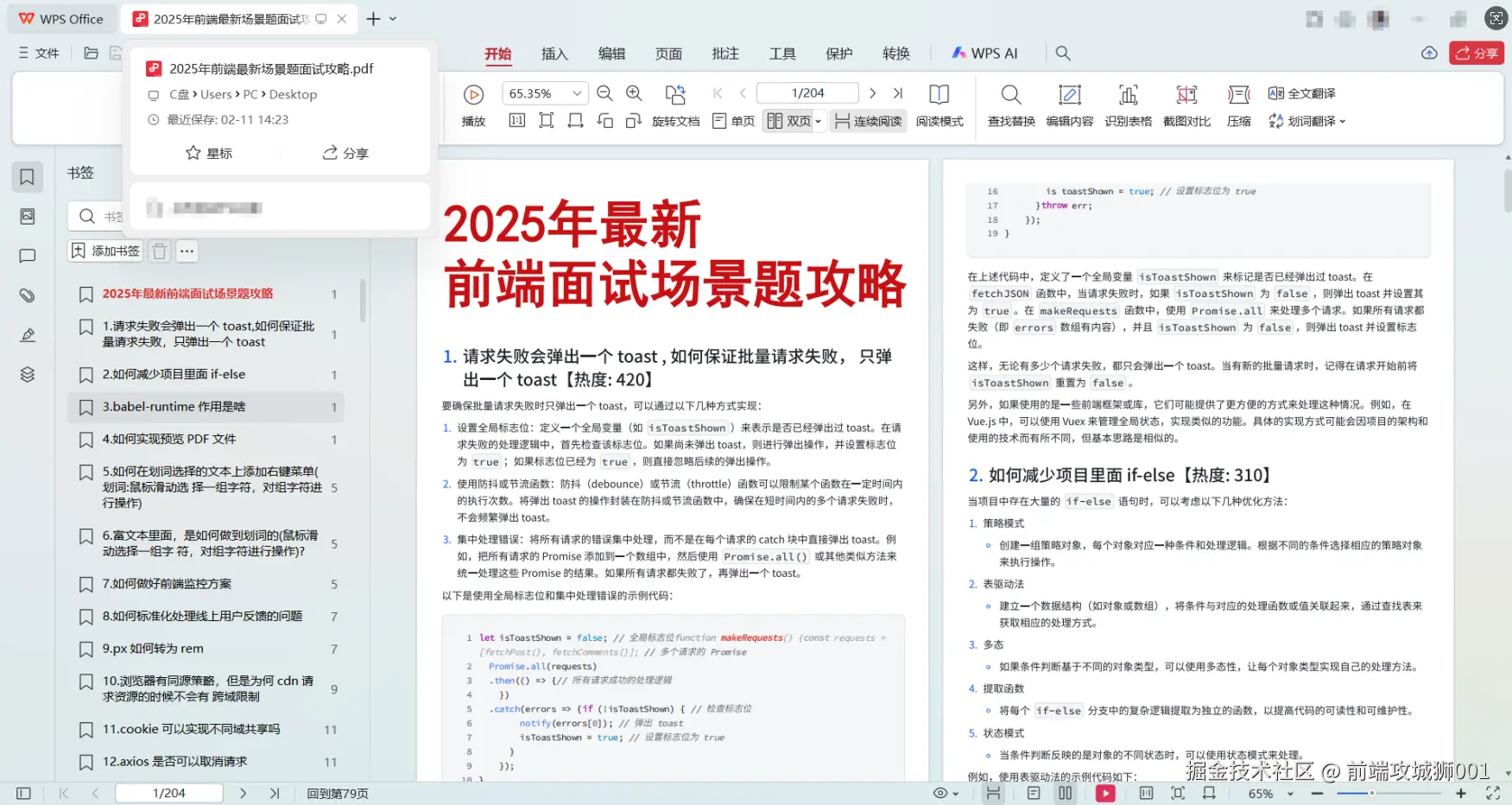The image size is (1512, 805).
Task: Open reading mode (阅读模式)
Action: click(939, 105)
